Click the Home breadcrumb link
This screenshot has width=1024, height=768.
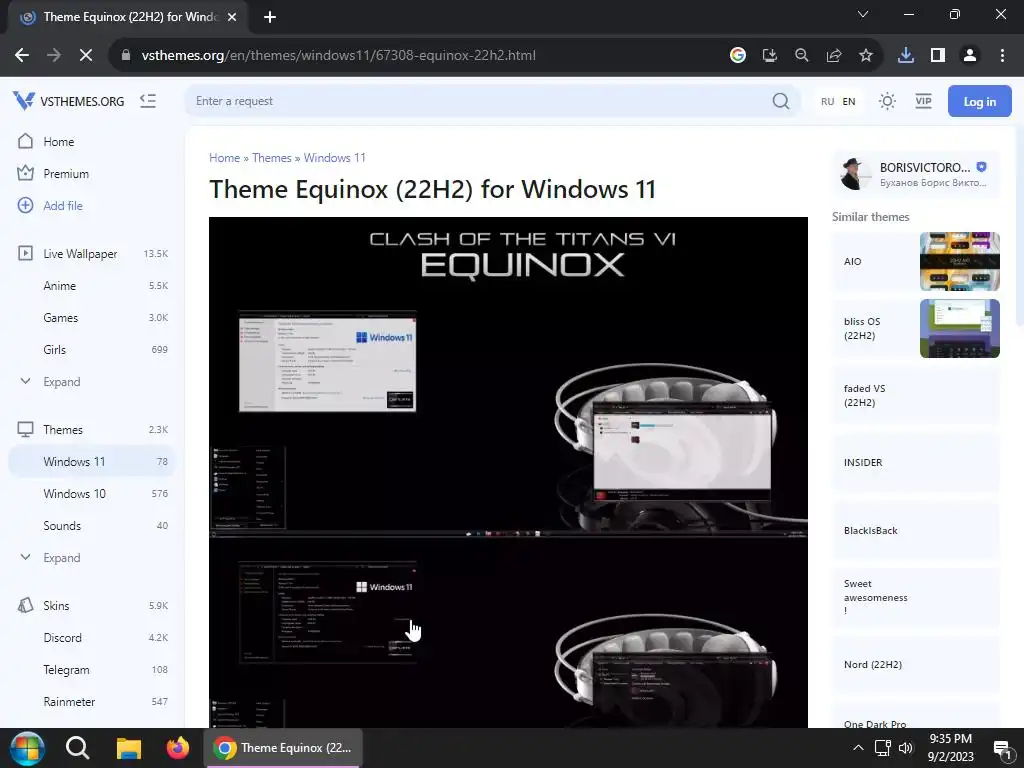(225, 158)
